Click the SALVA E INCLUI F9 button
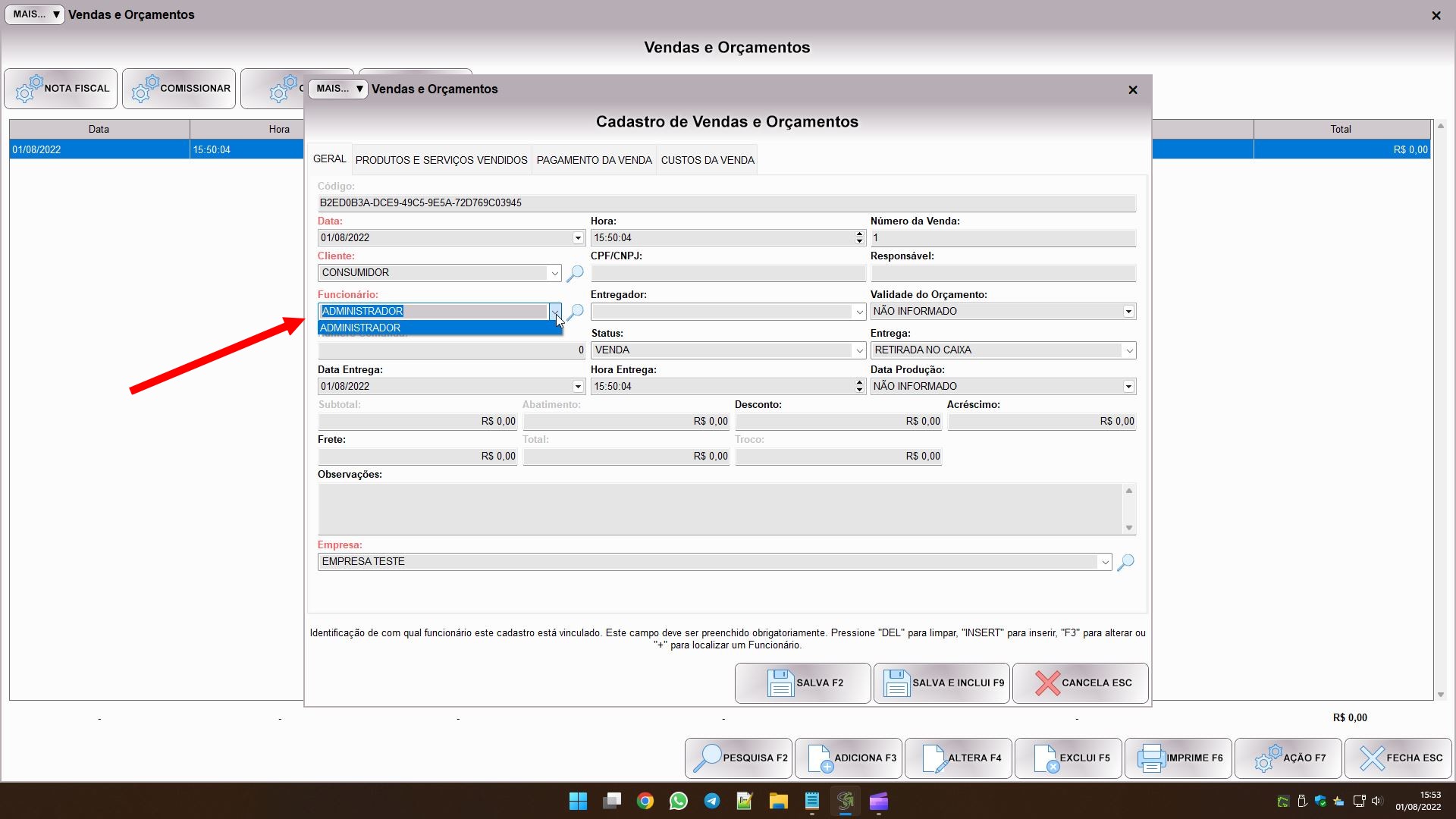The width and height of the screenshot is (1456, 819). [x=942, y=682]
